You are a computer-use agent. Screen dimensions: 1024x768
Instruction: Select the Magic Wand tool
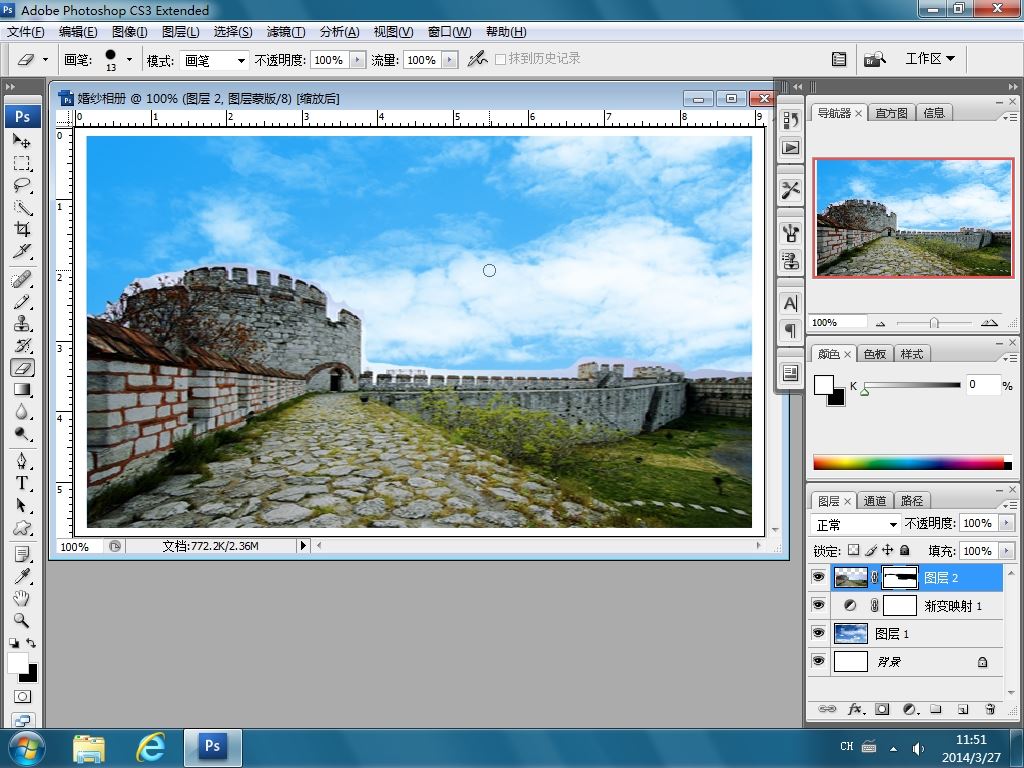click(22, 207)
